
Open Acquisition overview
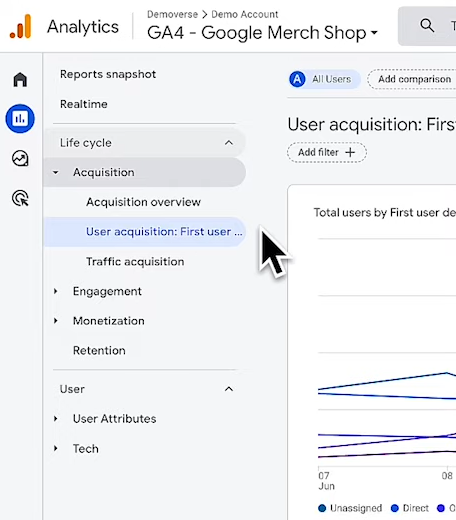143,202
